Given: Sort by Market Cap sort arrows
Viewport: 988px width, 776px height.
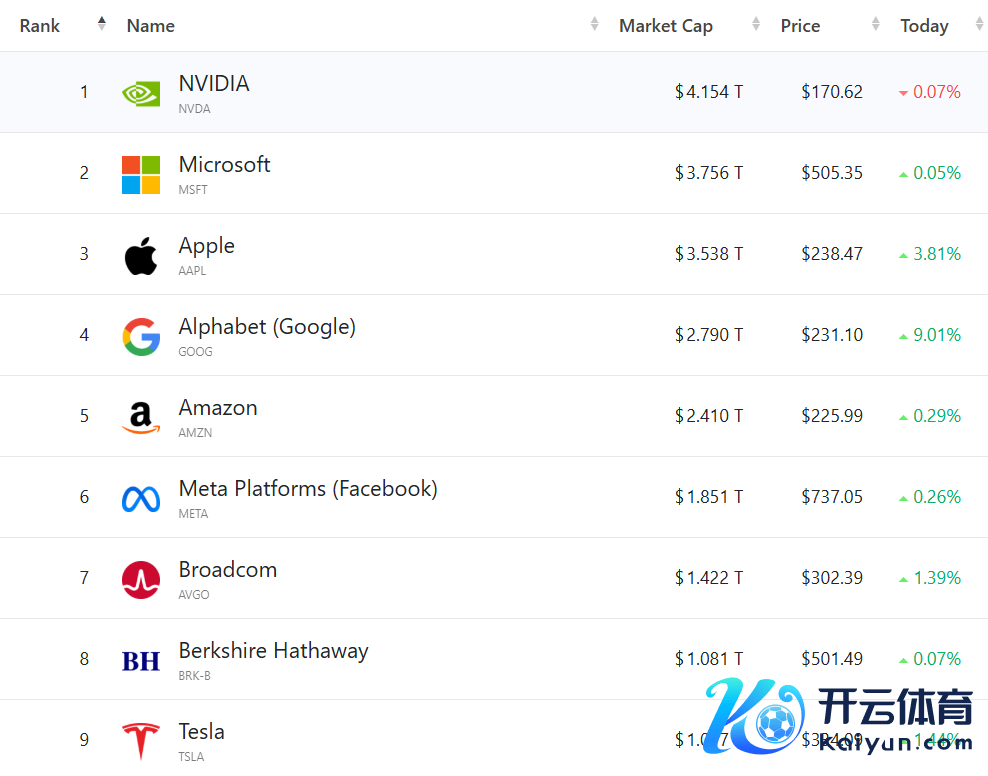Looking at the screenshot, I should coord(756,25).
